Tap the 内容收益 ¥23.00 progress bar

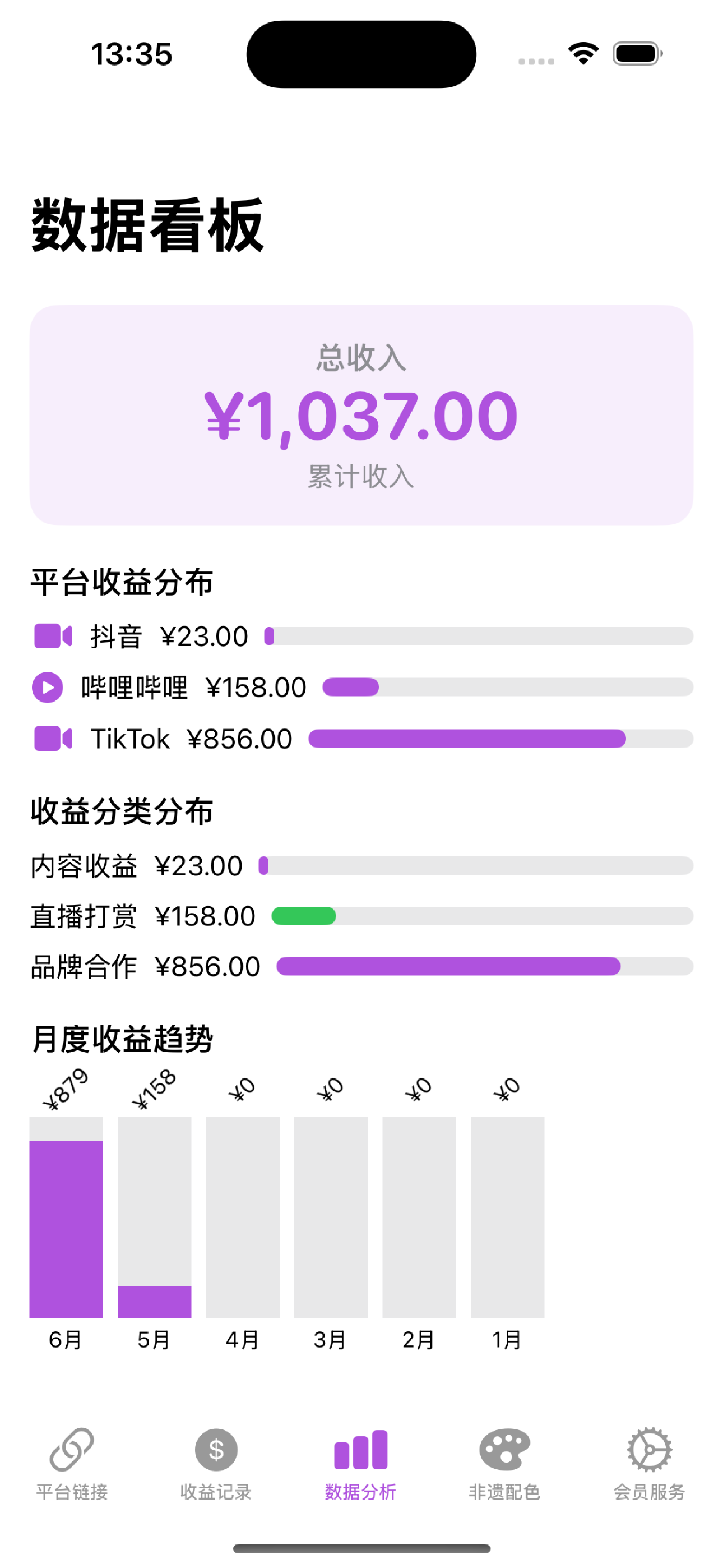coord(476,865)
